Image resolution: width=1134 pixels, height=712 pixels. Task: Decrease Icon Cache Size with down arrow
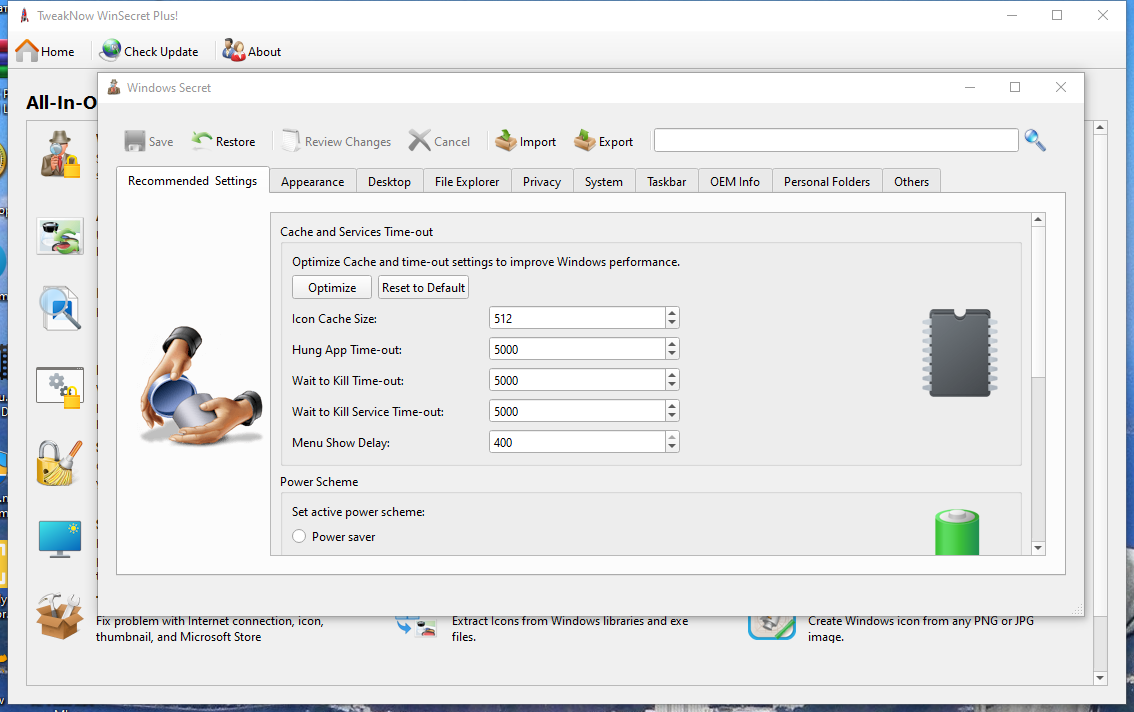[672, 323]
